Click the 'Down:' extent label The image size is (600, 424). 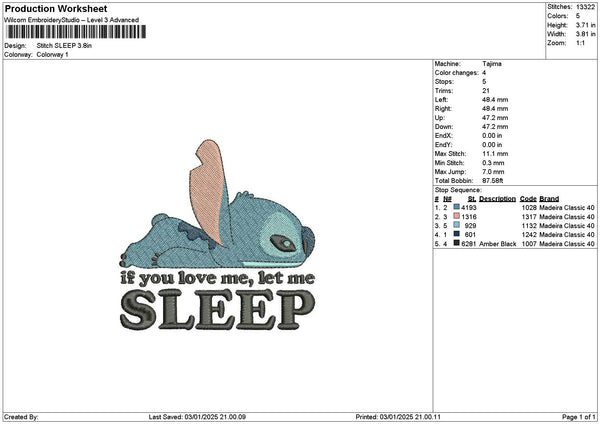(x=444, y=127)
